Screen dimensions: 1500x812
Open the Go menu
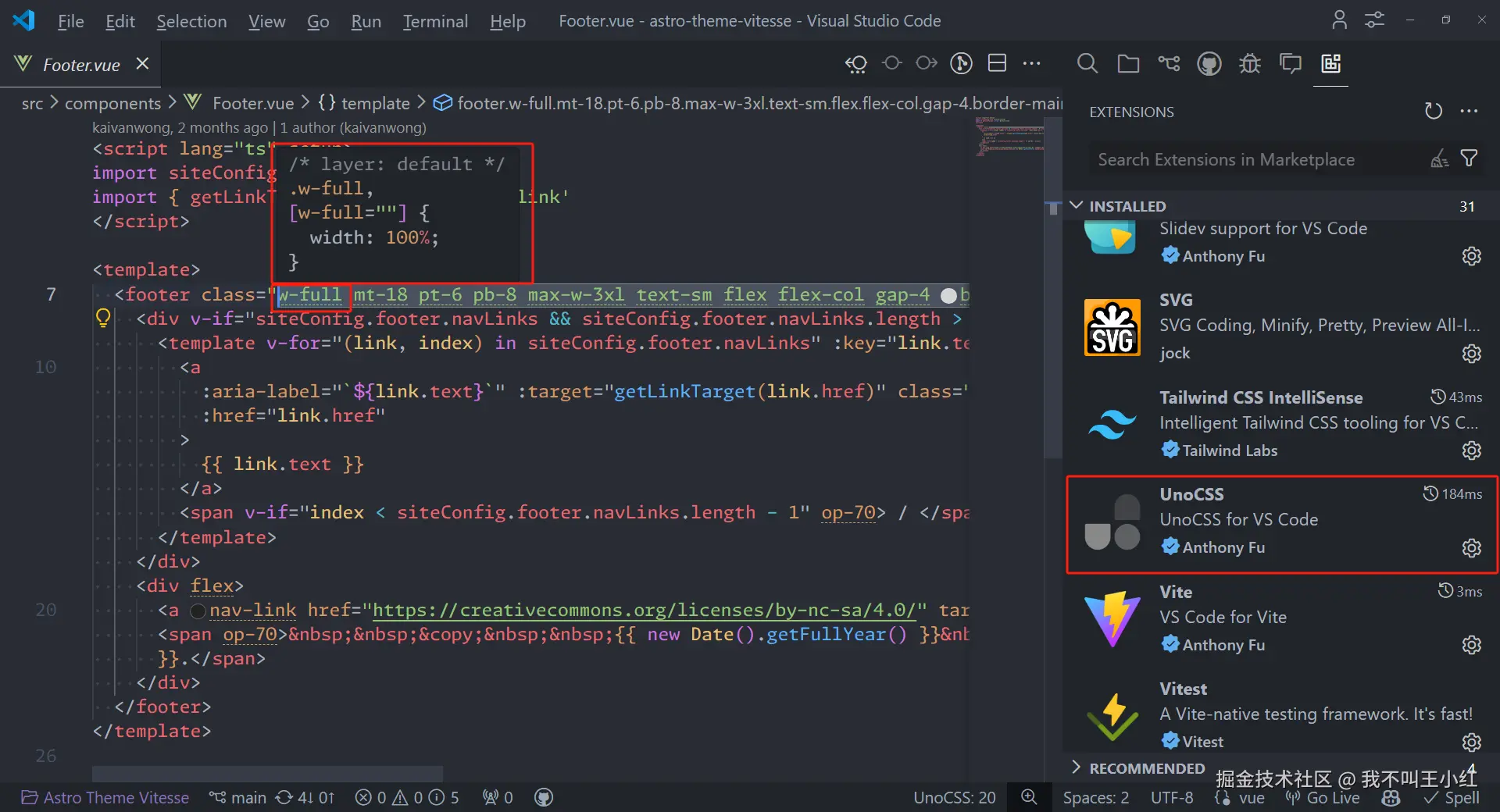point(318,21)
